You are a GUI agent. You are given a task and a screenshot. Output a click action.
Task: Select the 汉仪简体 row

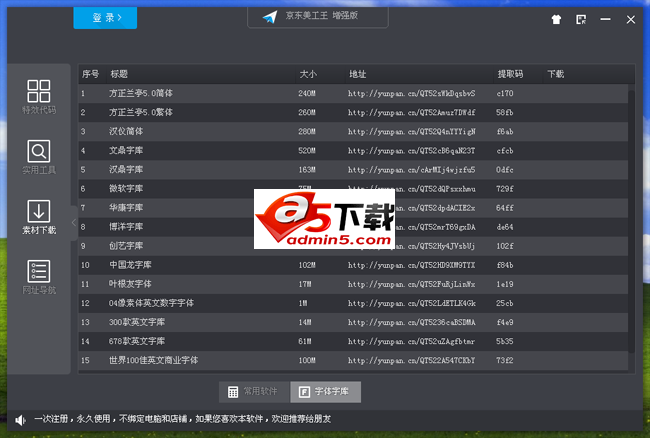[353, 132]
